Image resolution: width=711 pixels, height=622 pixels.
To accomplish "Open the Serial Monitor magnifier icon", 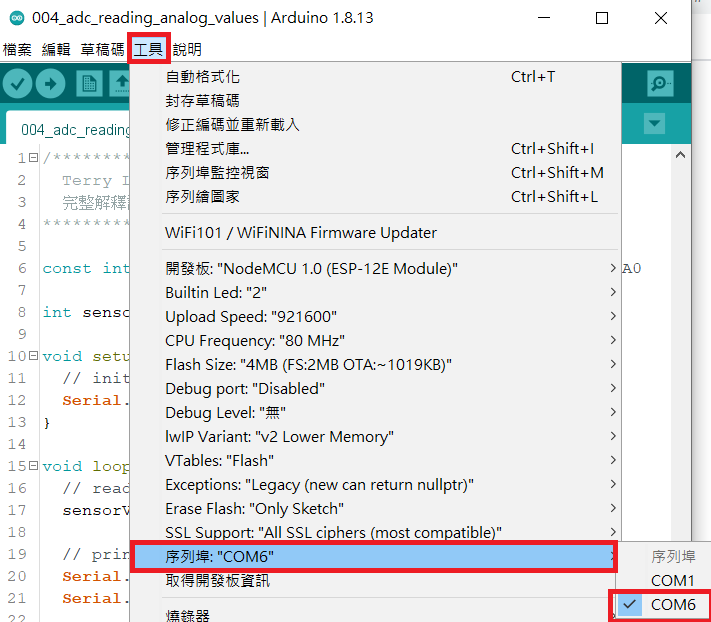I will (660, 84).
